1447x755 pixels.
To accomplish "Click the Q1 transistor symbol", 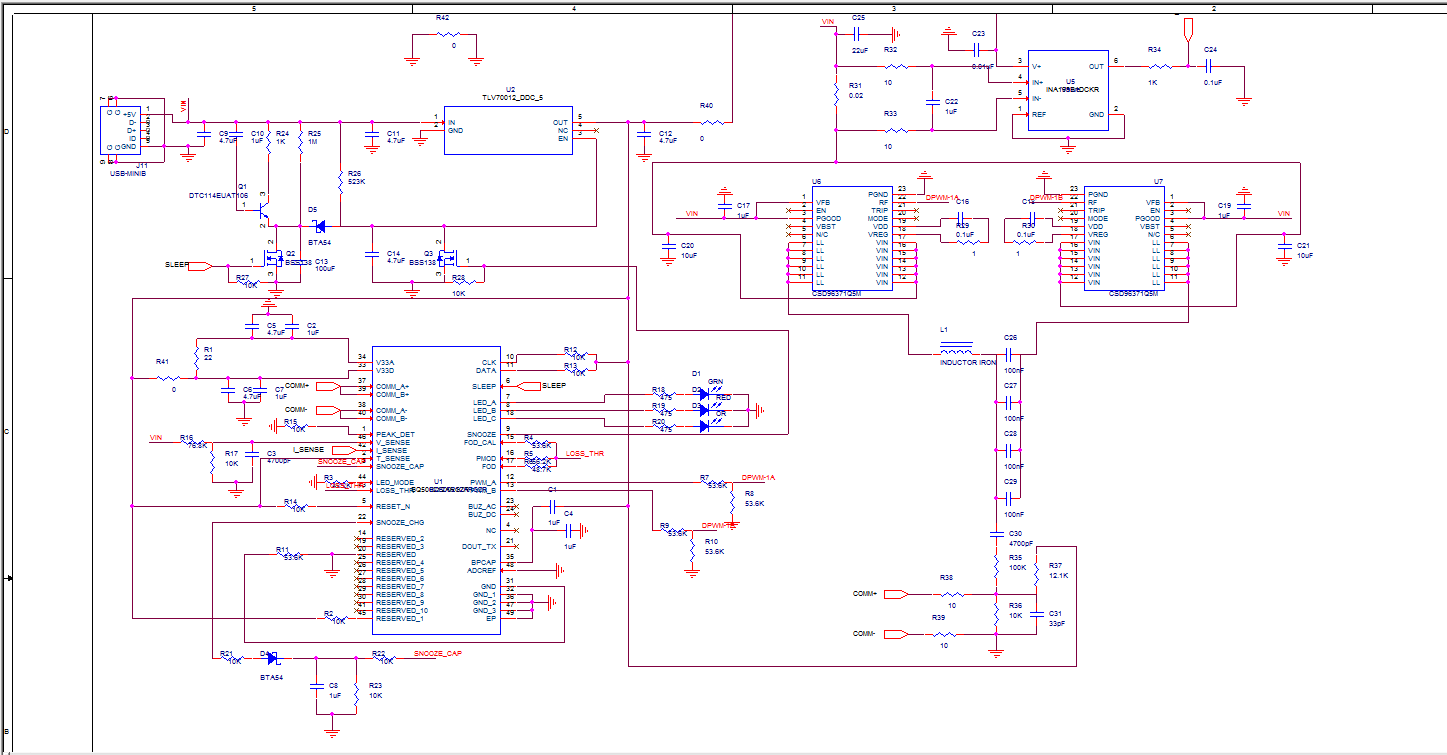I will pyautogui.click(x=262, y=211).
